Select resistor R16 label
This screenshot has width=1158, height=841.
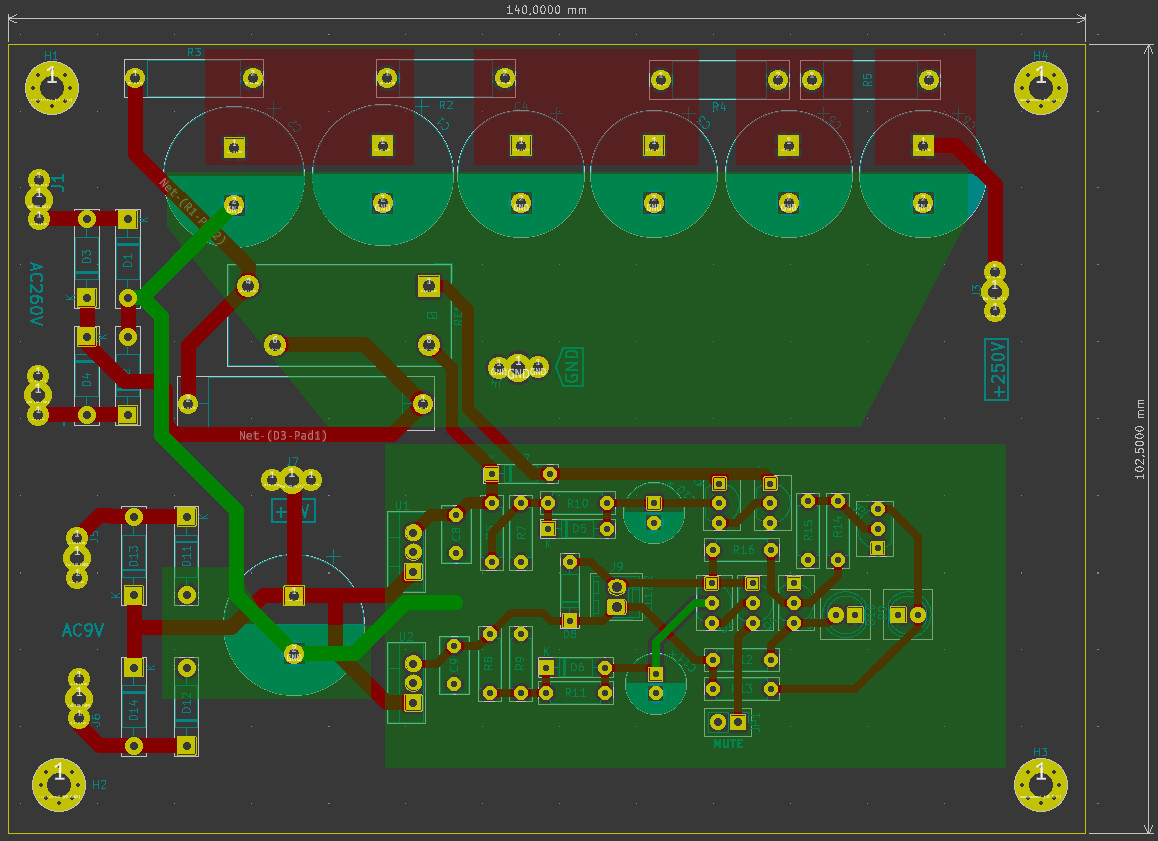pyautogui.click(x=744, y=550)
